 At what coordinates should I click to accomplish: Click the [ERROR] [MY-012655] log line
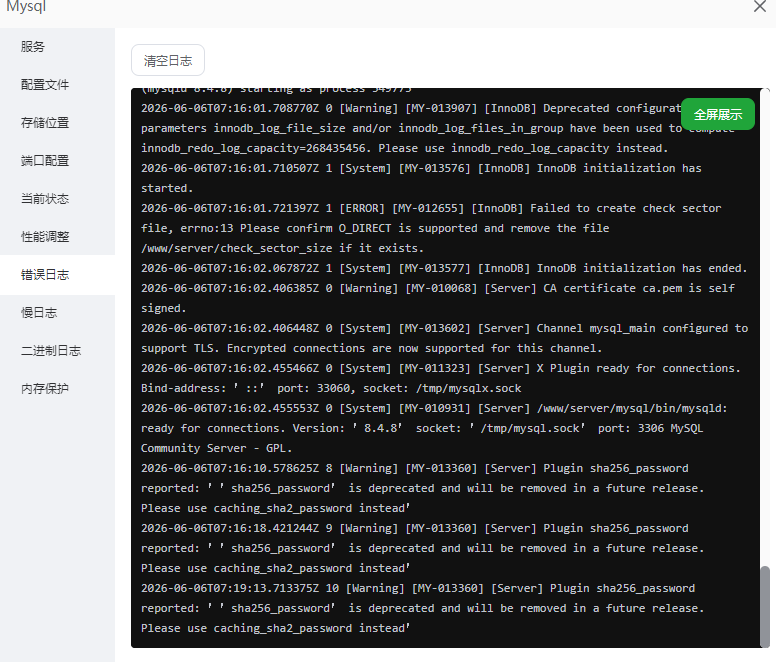431,208
